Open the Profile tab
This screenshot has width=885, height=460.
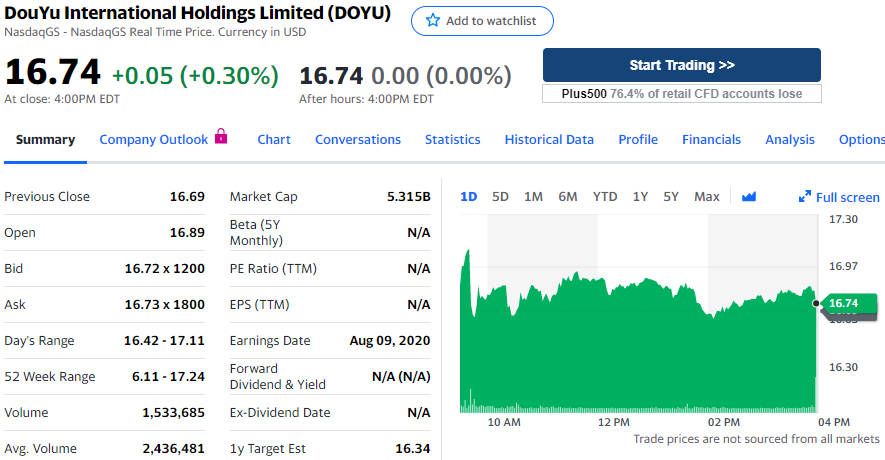(x=638, y=139)
